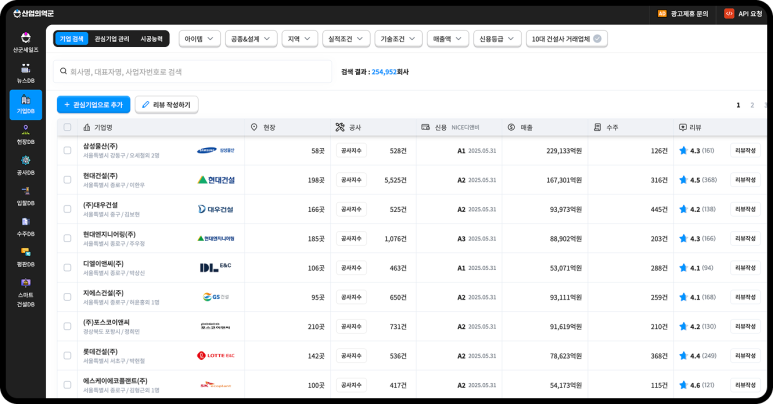Click the 현대건설 logo

(x=216, y=180)
